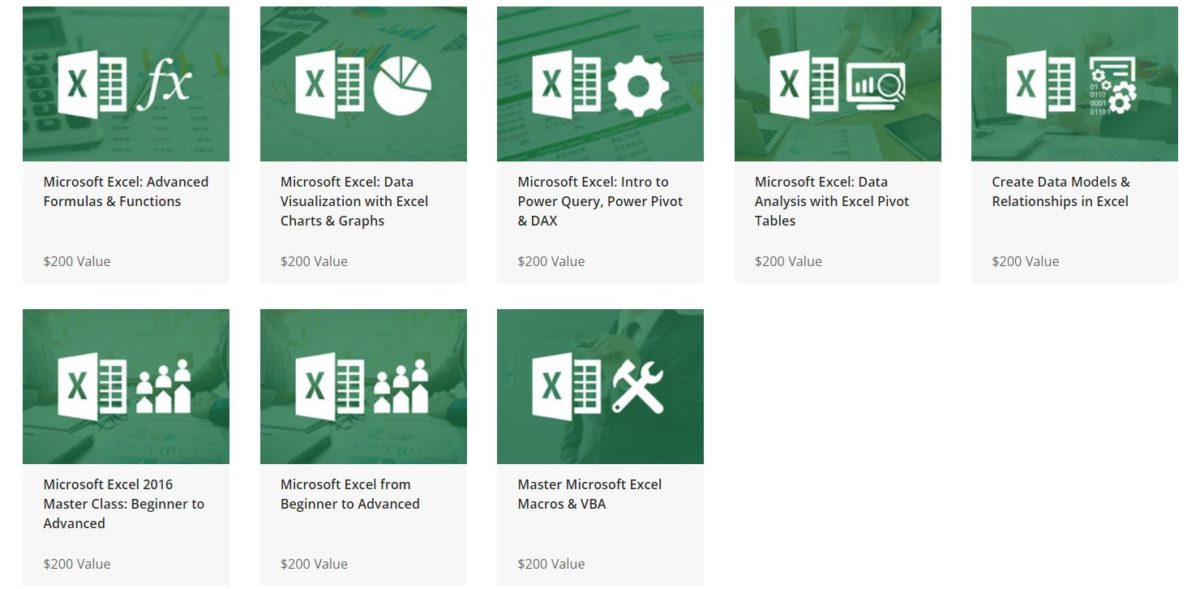The height and width of the screenshot is (589, 1200).
Task: Click the monitor with magnifier analysis icon
Action: (876, 84)
